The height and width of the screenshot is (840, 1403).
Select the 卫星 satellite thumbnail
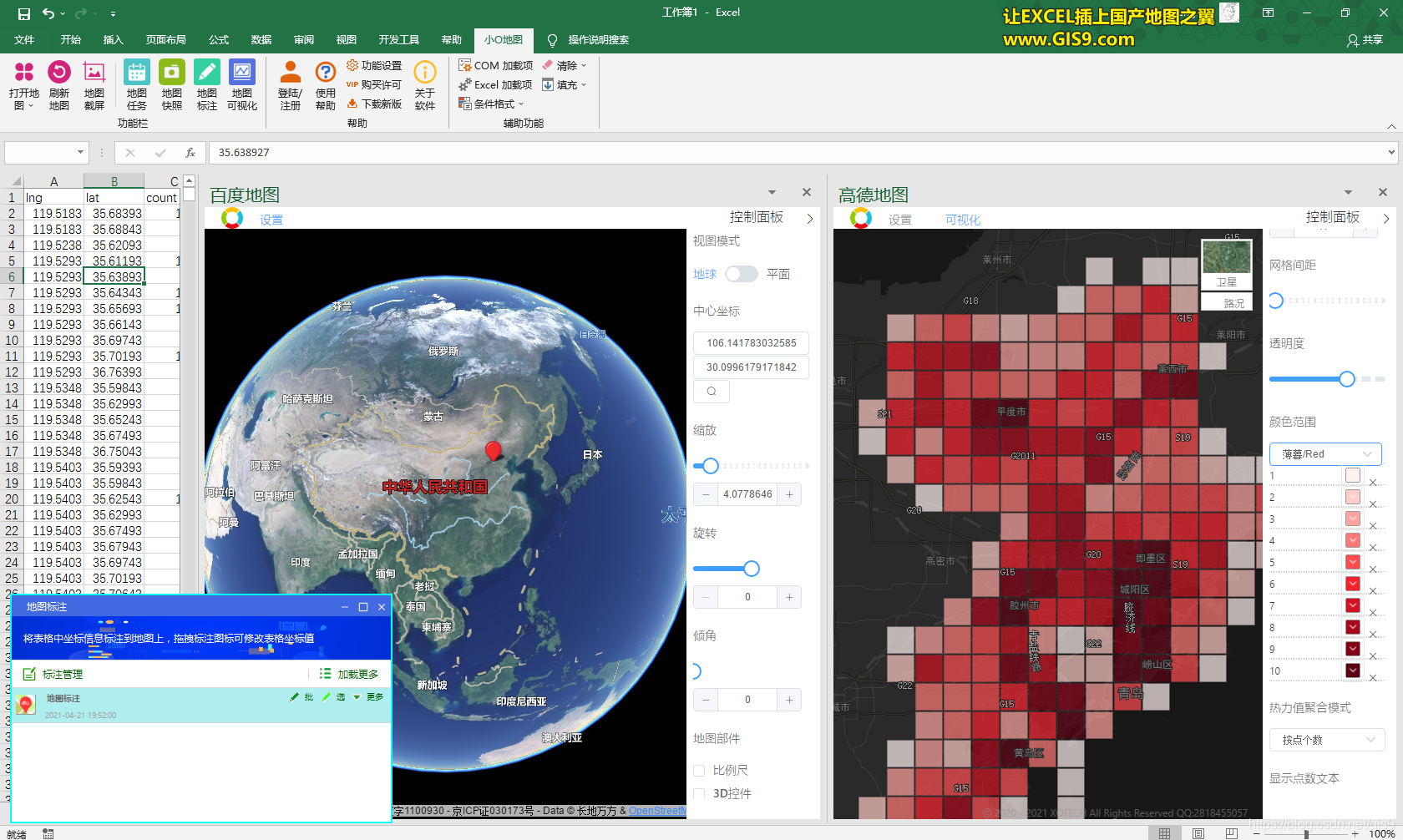pos(1227,264)
